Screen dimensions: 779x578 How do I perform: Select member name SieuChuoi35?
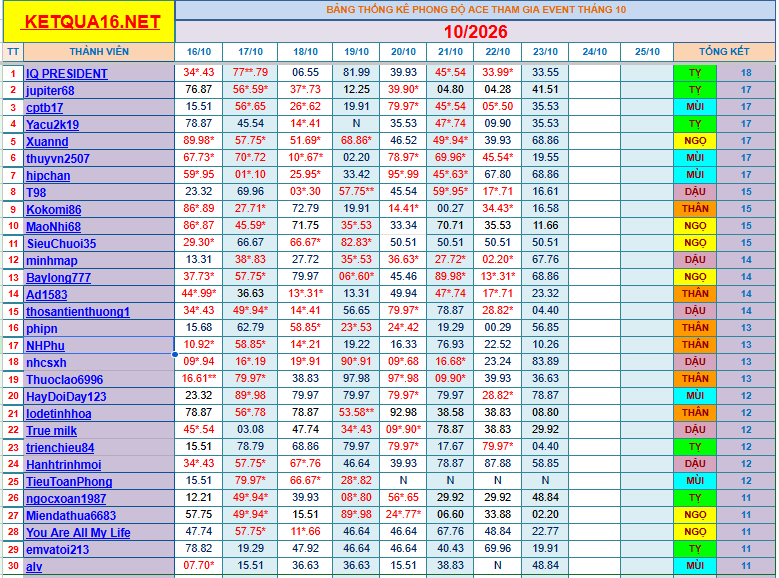[x=61, y=244]
